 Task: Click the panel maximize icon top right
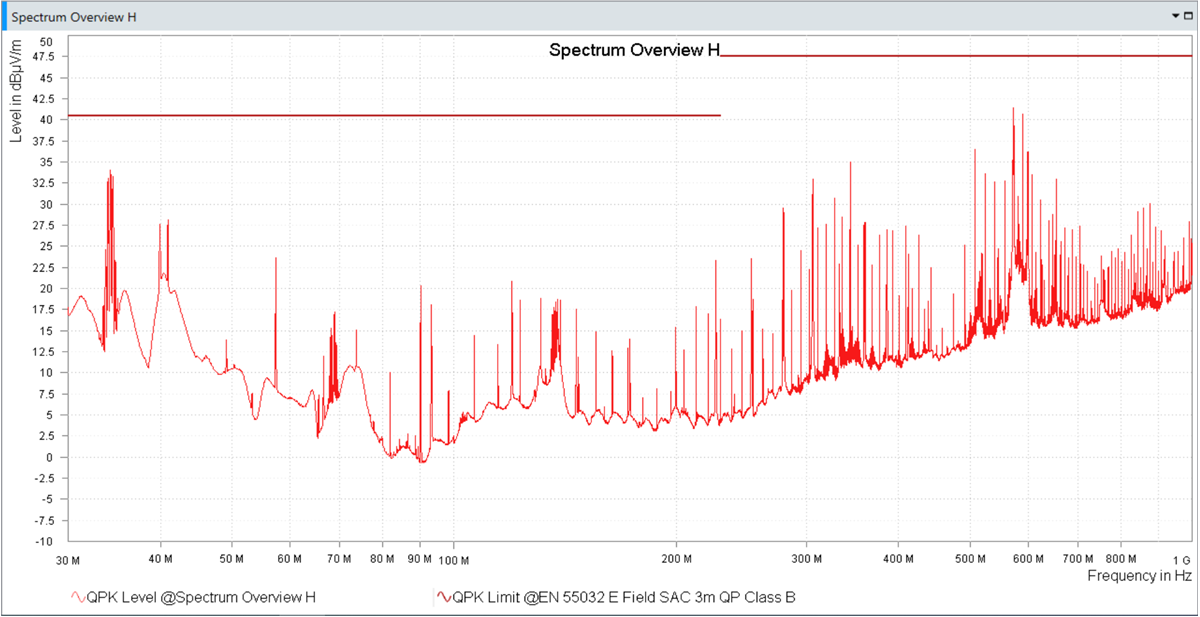pos(1186,16)
